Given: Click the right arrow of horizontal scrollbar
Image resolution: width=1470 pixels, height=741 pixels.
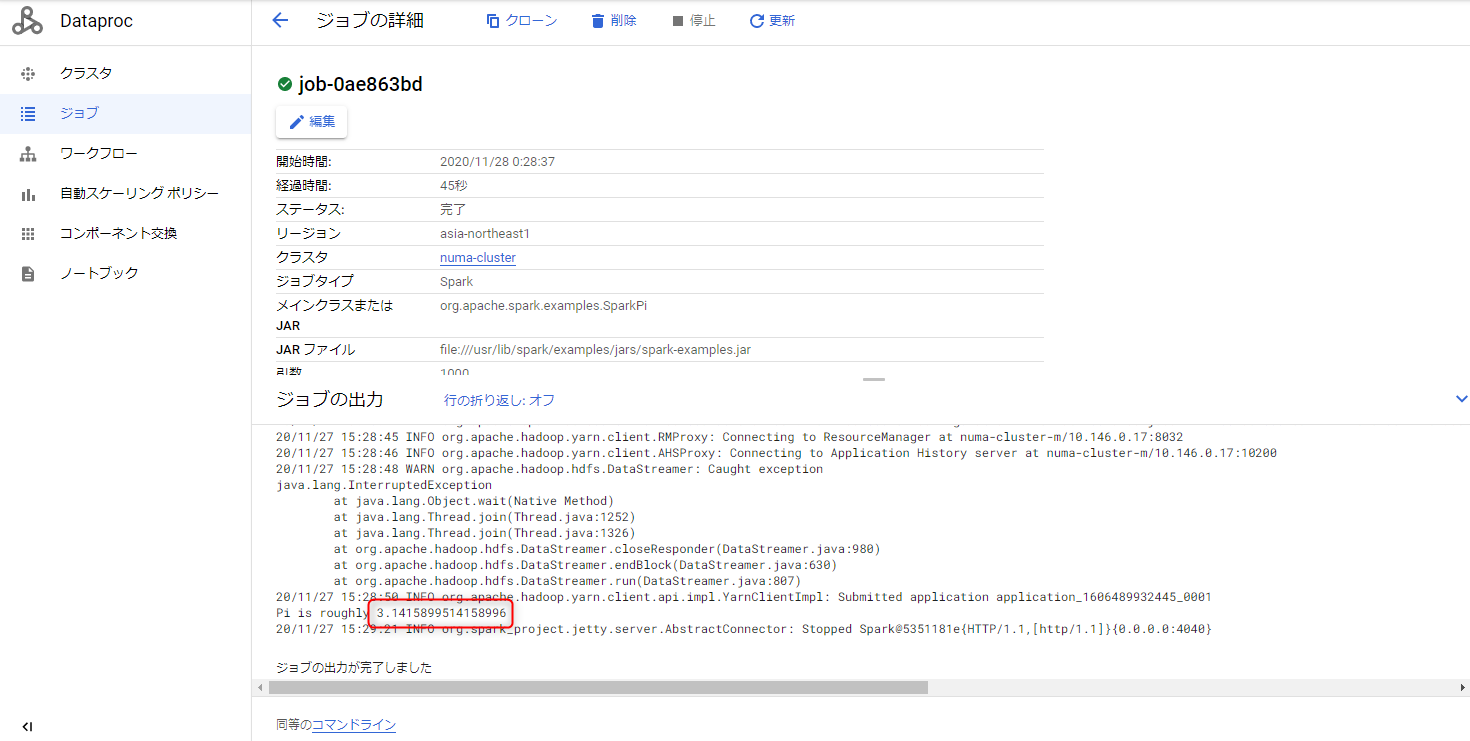Looking at the screenshot, I should tap(1462, 687).
